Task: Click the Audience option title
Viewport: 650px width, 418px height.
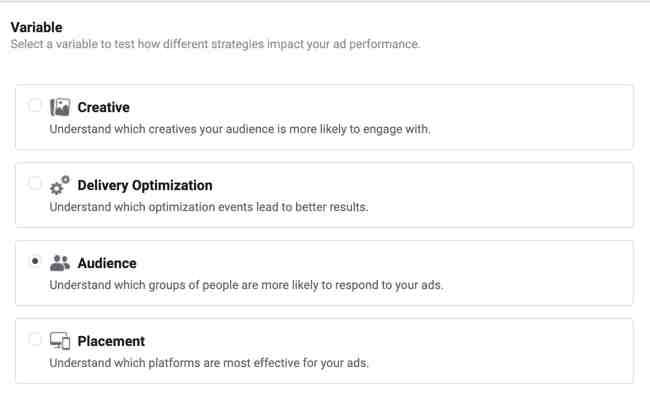Action: point(107,263)
